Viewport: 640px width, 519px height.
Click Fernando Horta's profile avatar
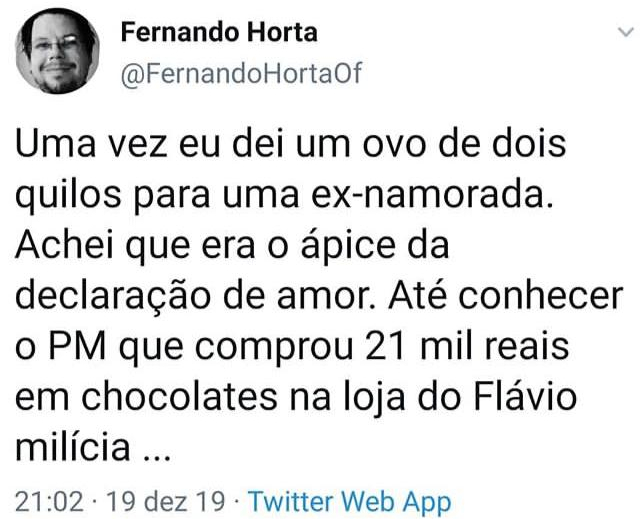click(57, 52)
